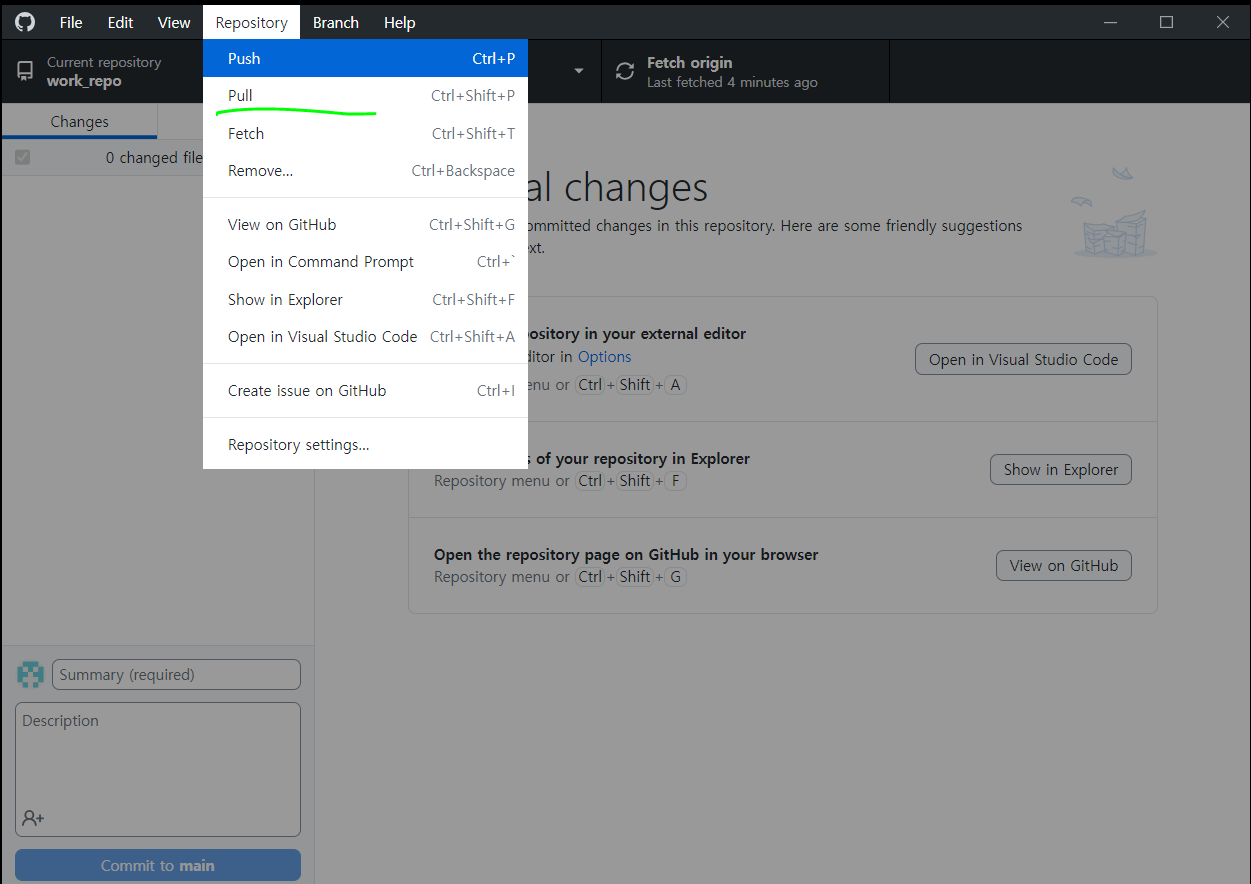
Task: Click the add co-authors person icon
Action: pyautogui.click(x=33, y=818)
